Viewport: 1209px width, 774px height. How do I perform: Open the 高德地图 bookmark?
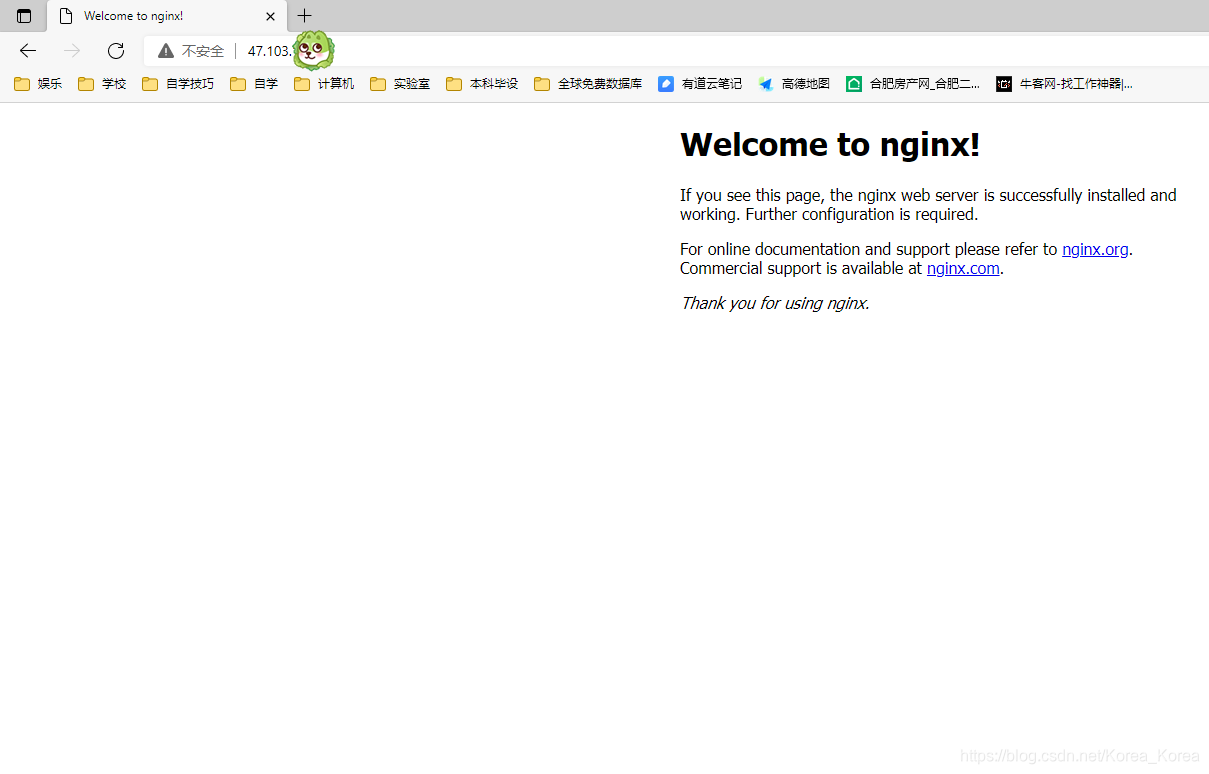click(x=794, y=84)
